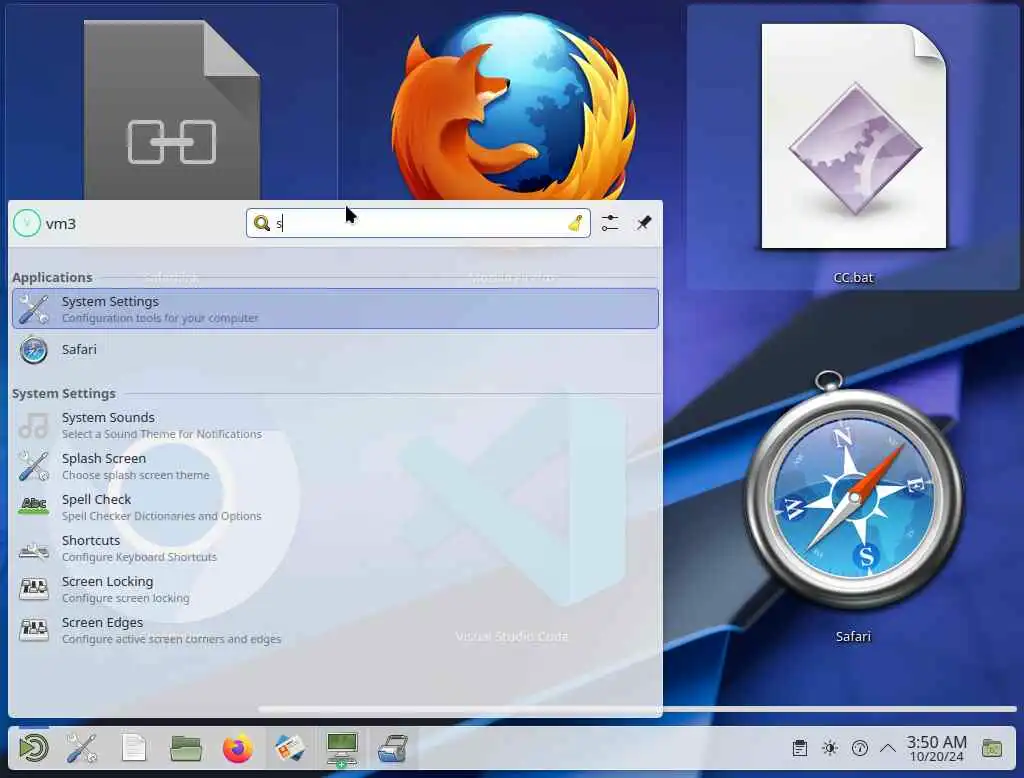Open Shortcuts settings entry
Screen dimensions: 1024x778
click(335, 548)
